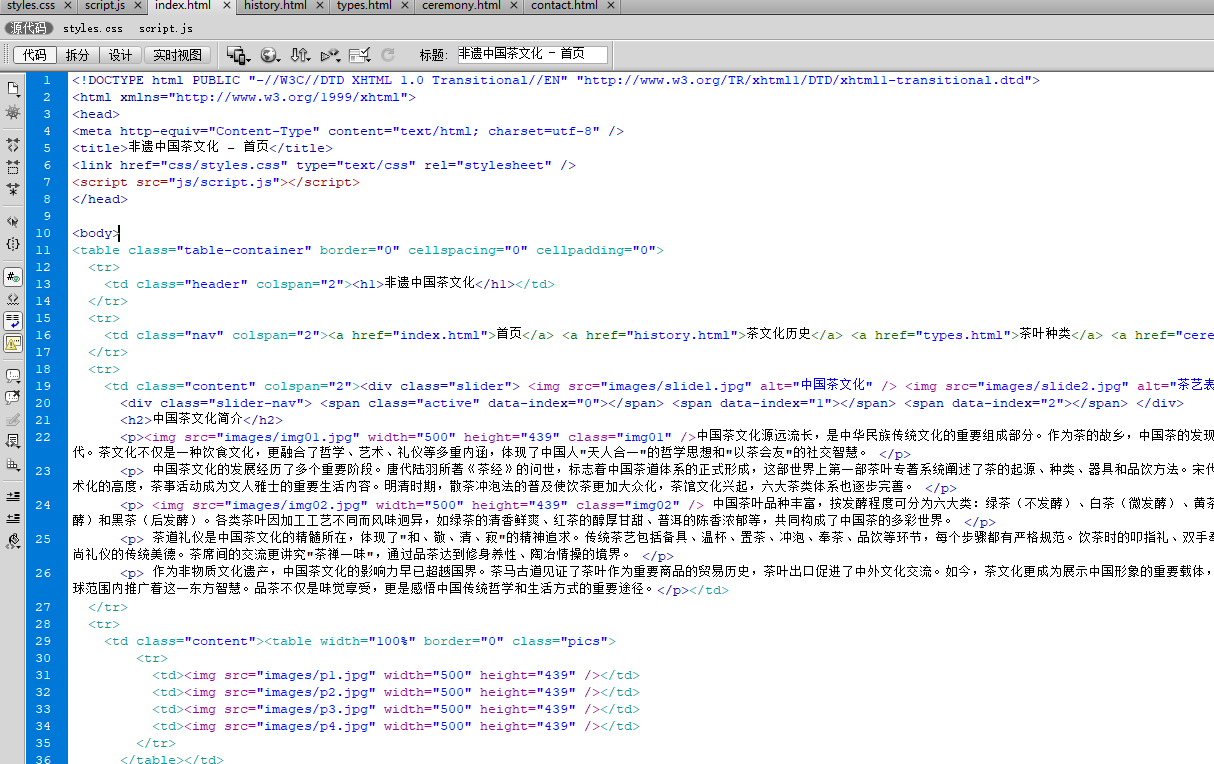Show 源代码 source code button
Image resolution: width=1214 pixels, height=764 pixels.
28,28
